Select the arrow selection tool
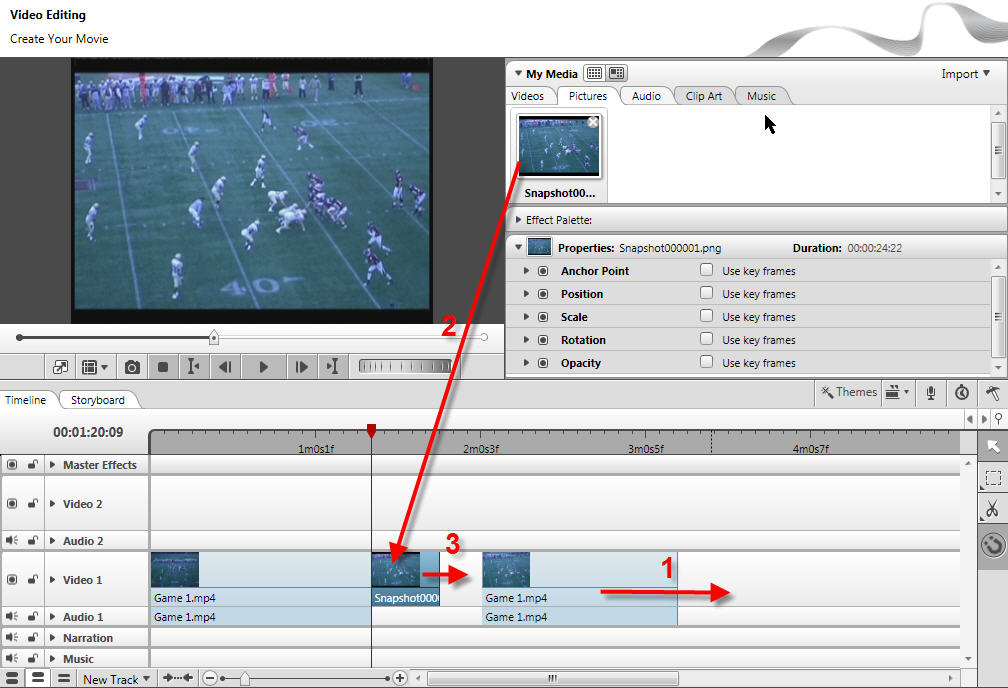The image size is (1008, 688). [993, 446]
